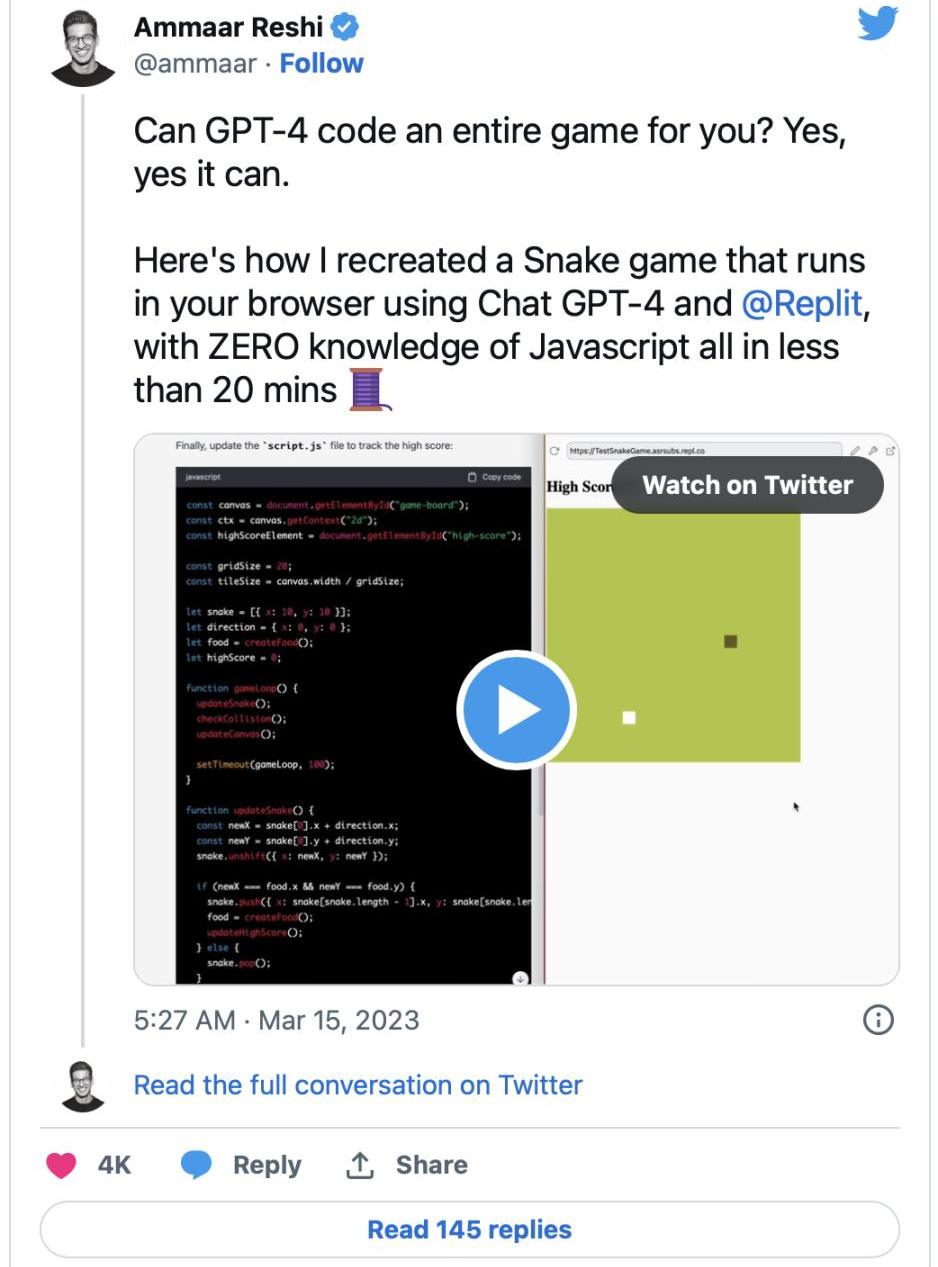The width and height of the screenshot is (938, 1267).
Task: Click Copy code in video preview
Action: [x=495, y=477]
